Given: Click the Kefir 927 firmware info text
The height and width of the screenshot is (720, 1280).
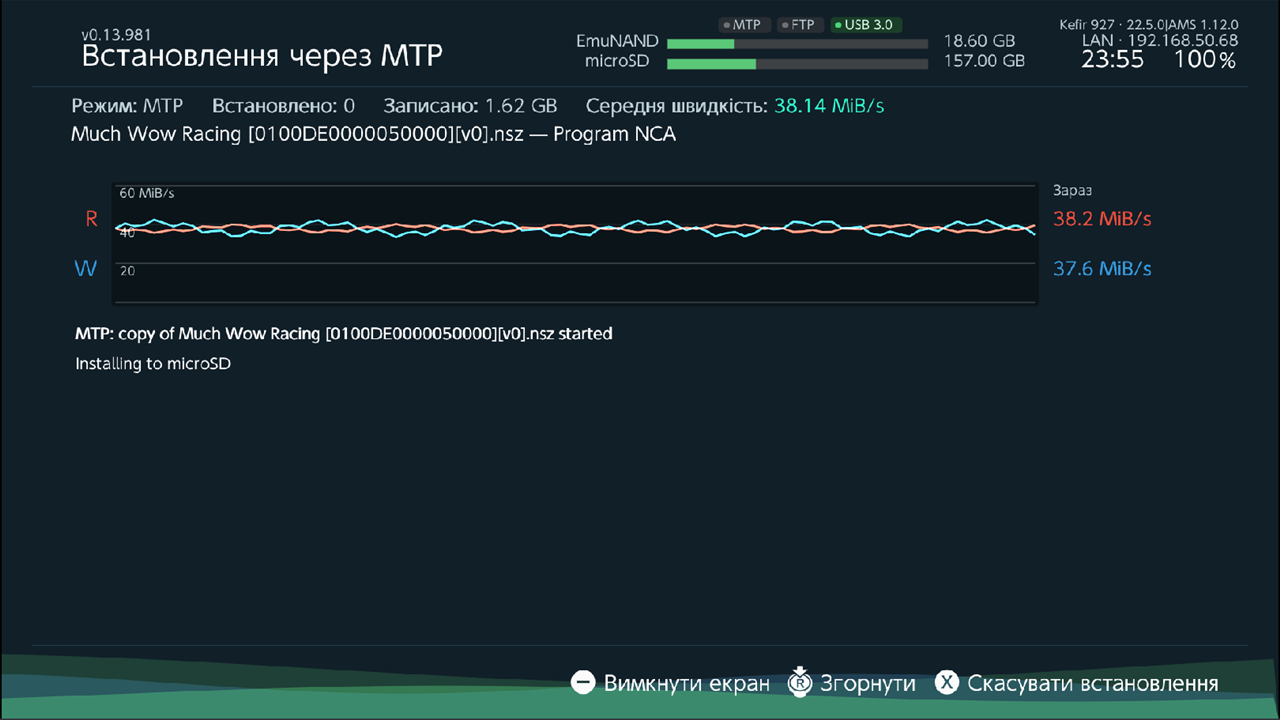Looking at the screenshot, I should click(1149, 24).
